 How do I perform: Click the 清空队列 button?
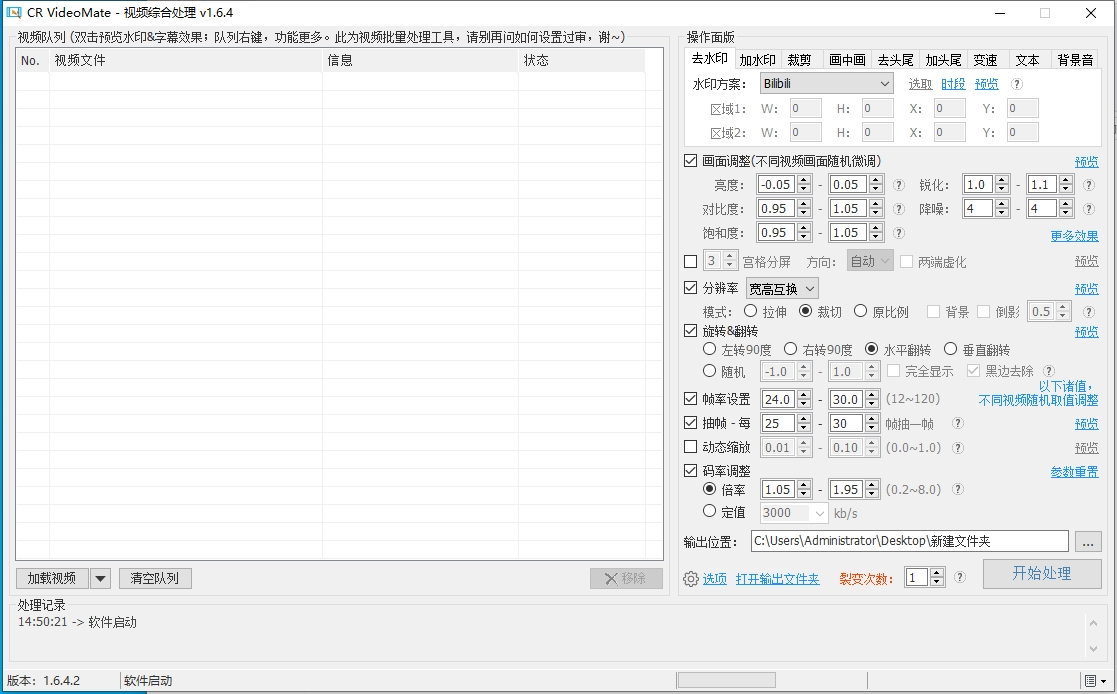click(x=155, y=579)
